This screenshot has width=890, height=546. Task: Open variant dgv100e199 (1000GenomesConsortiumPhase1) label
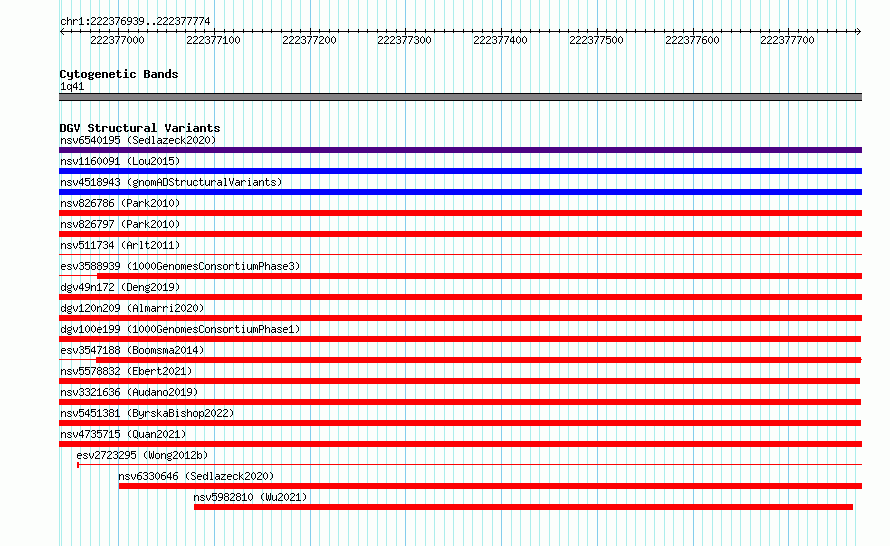click(x=180, y=329)
